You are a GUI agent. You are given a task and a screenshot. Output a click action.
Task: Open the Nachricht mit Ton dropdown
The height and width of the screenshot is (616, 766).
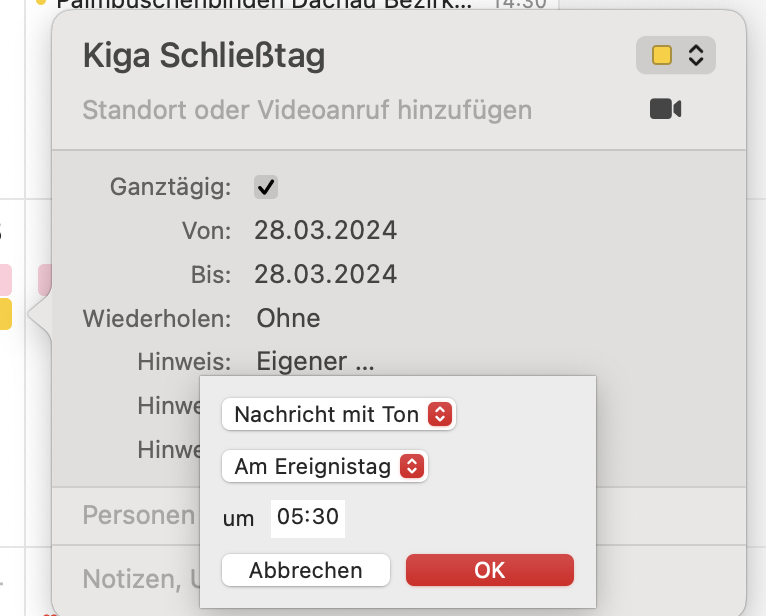339,414
